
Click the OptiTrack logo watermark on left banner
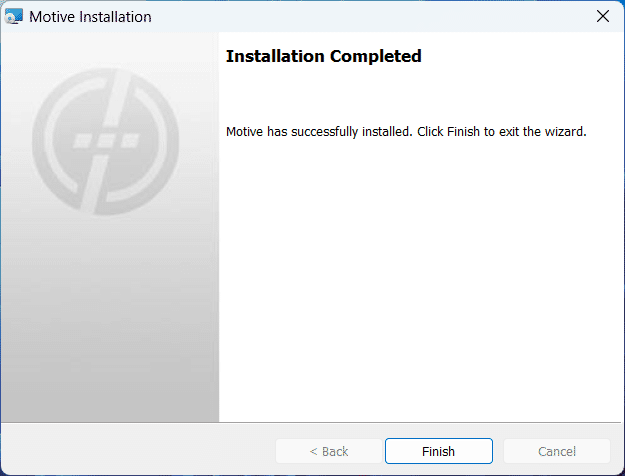click(x=105, y=141)
